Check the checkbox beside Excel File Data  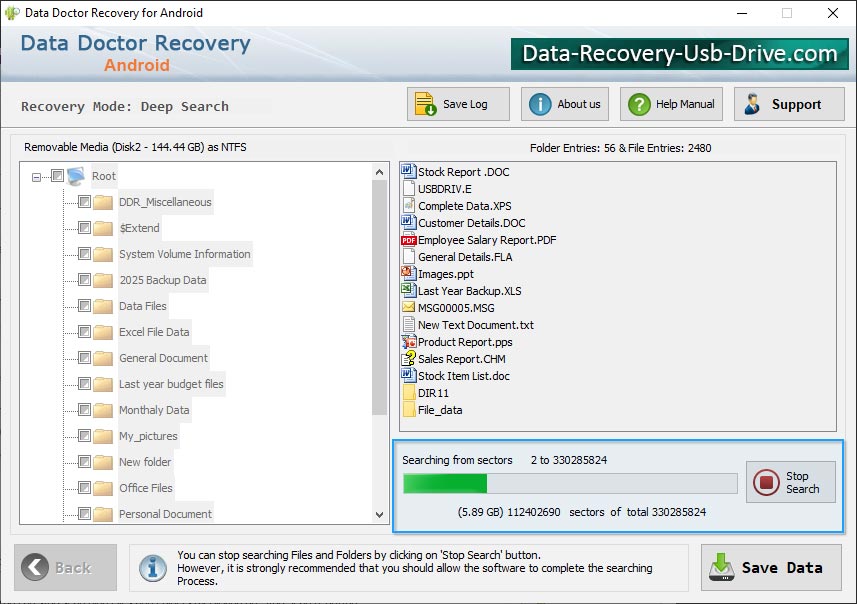tap(86, 332)
